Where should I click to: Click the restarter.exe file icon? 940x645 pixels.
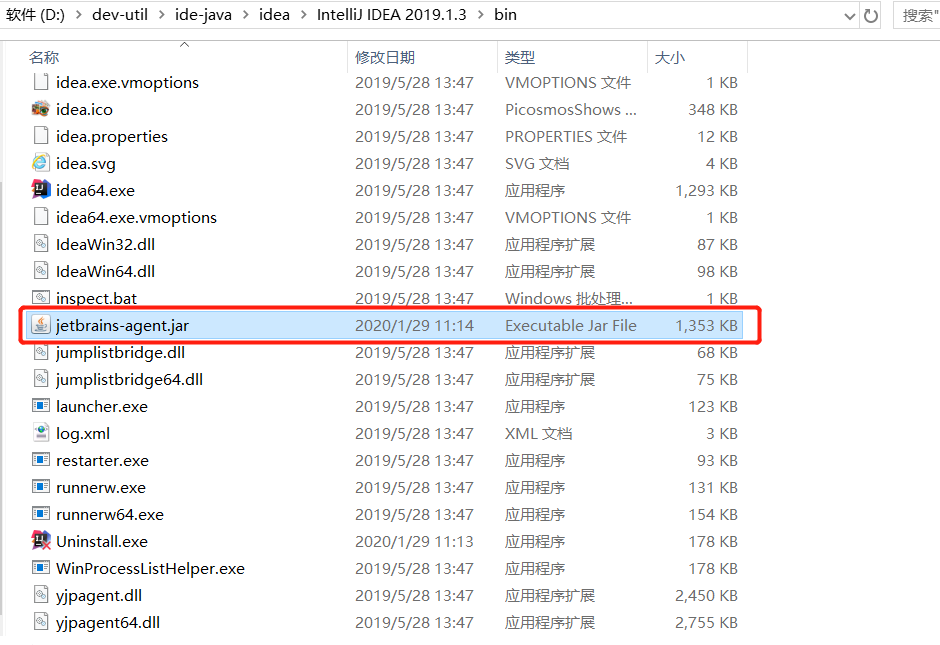pyautogui.click(x=41, y=460)
